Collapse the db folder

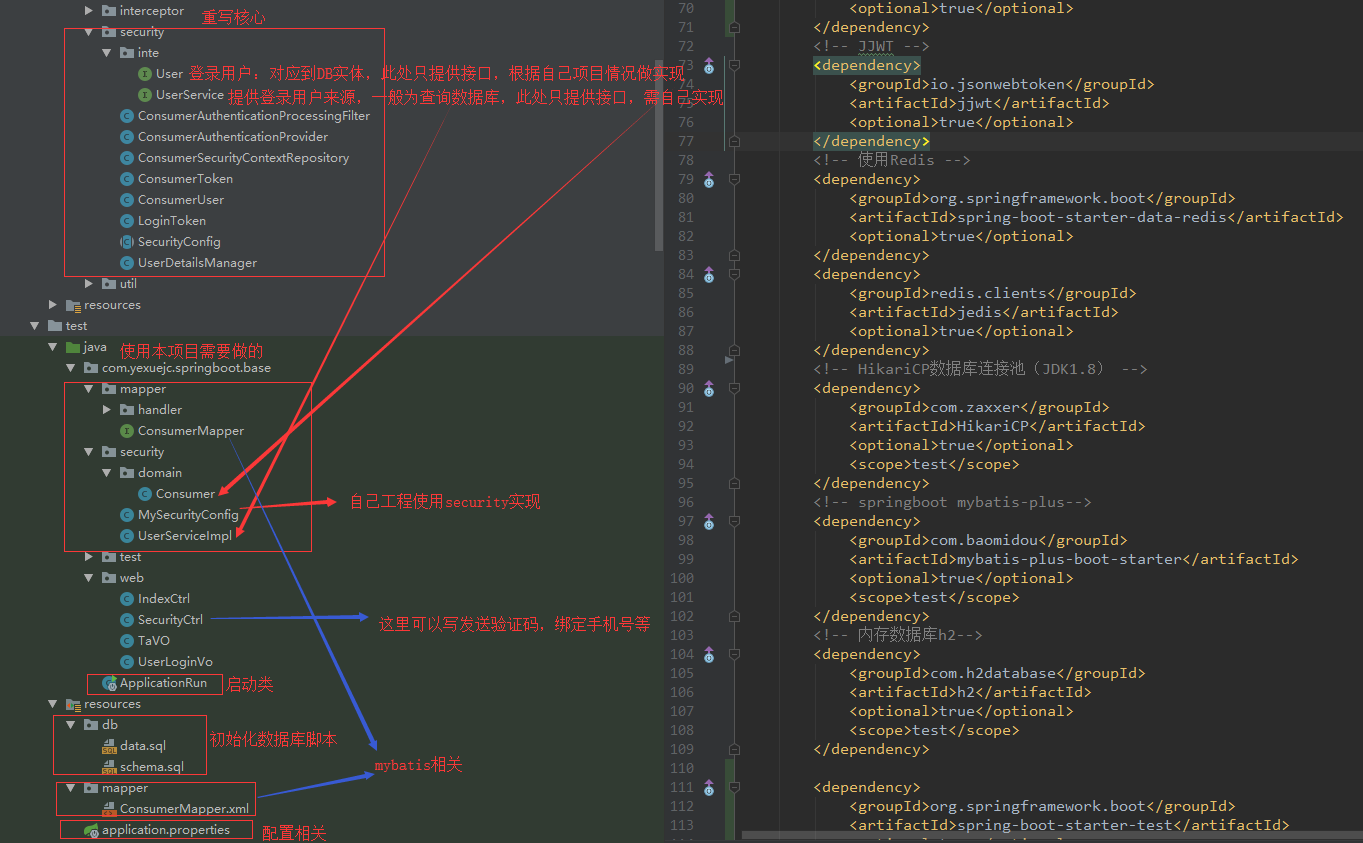coord(71,725)
